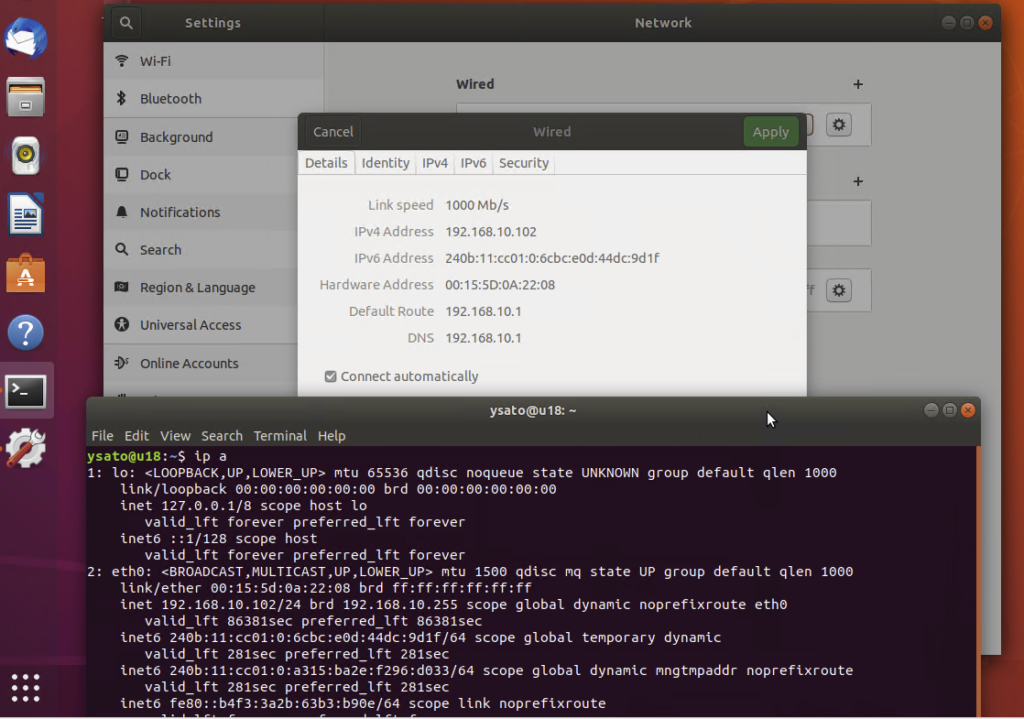Switch to the Security tab
1024x719 pixels.
[x=523, y=163]
